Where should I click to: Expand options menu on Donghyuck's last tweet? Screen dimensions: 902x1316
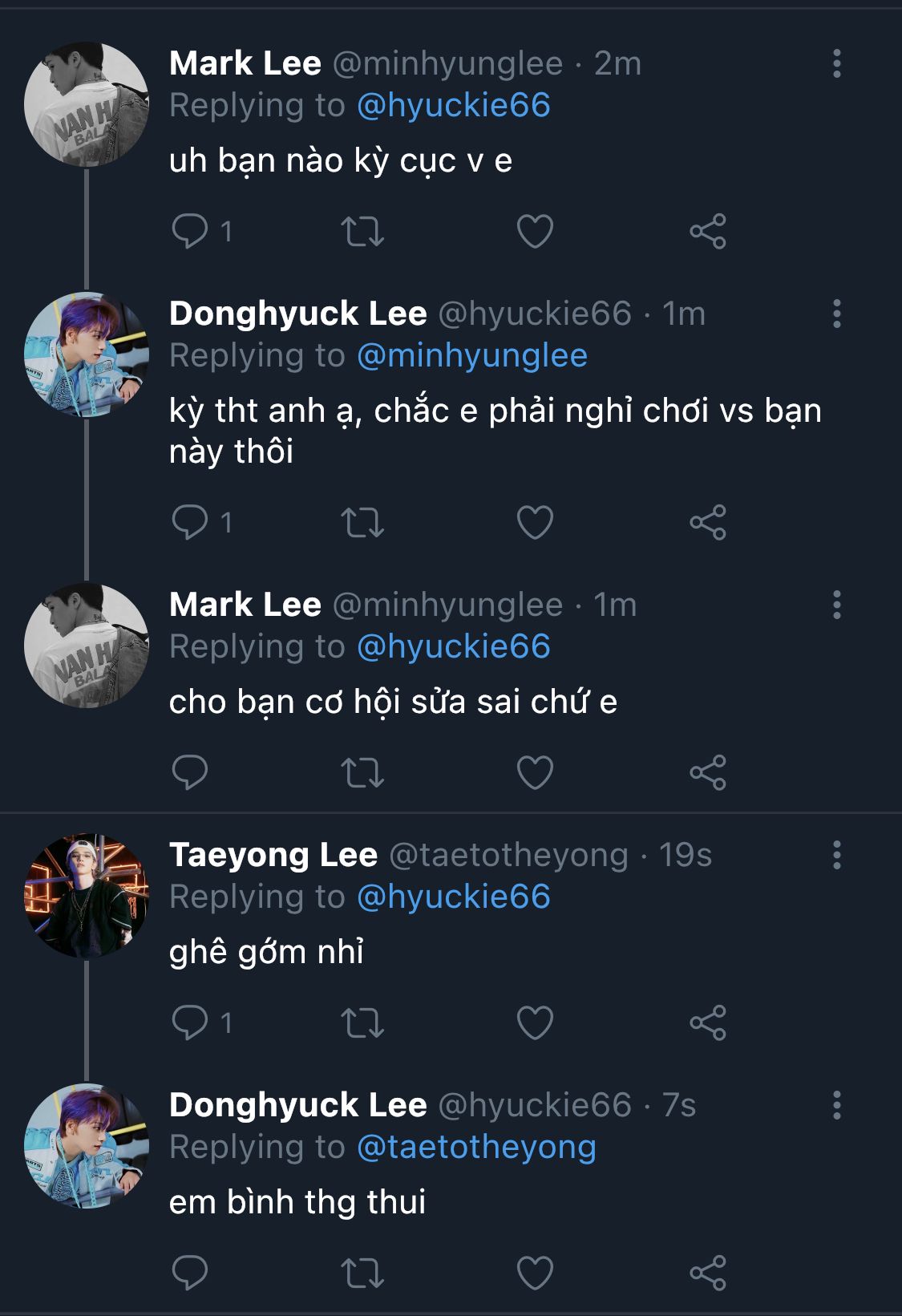point(836,1105)
